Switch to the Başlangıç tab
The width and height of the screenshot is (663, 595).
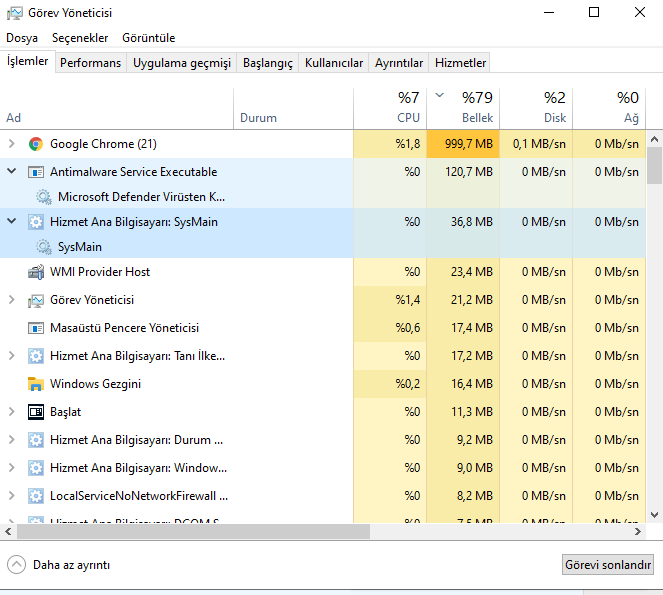point(268,63)
